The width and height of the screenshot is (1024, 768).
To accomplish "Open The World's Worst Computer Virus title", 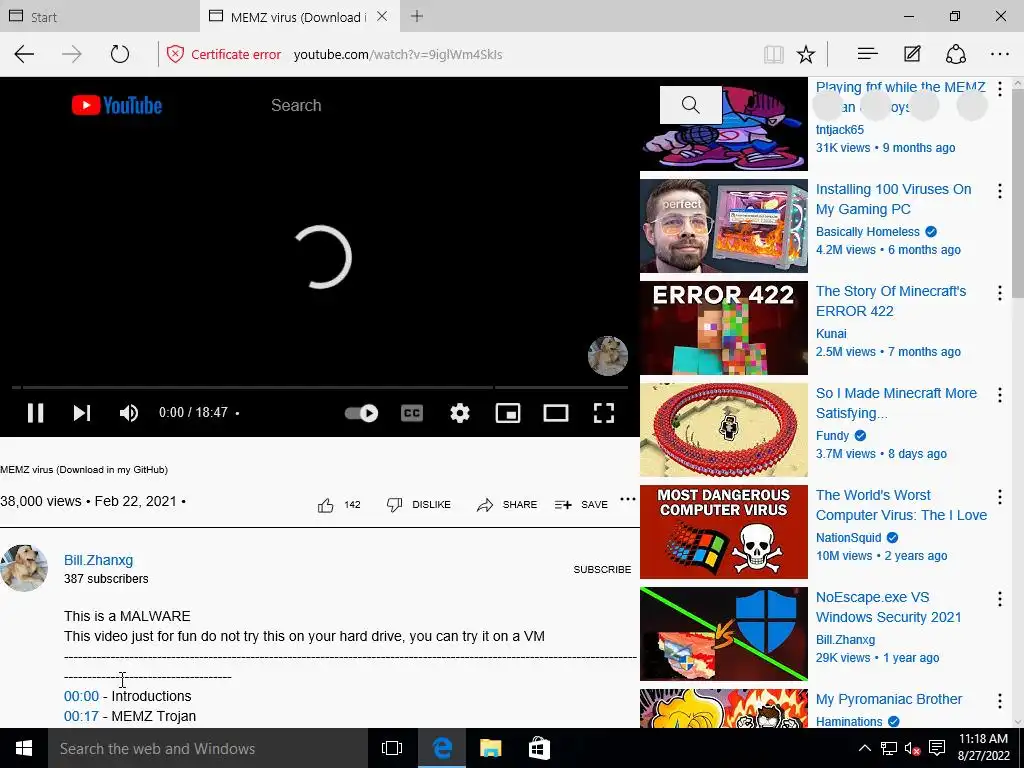I will [x=901, y=505].
